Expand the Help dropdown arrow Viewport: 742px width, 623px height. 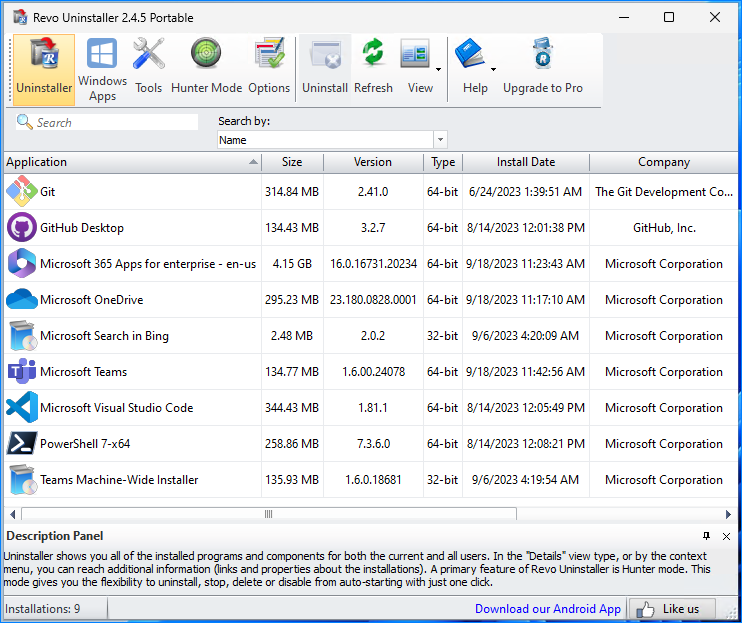pos(494,70)
